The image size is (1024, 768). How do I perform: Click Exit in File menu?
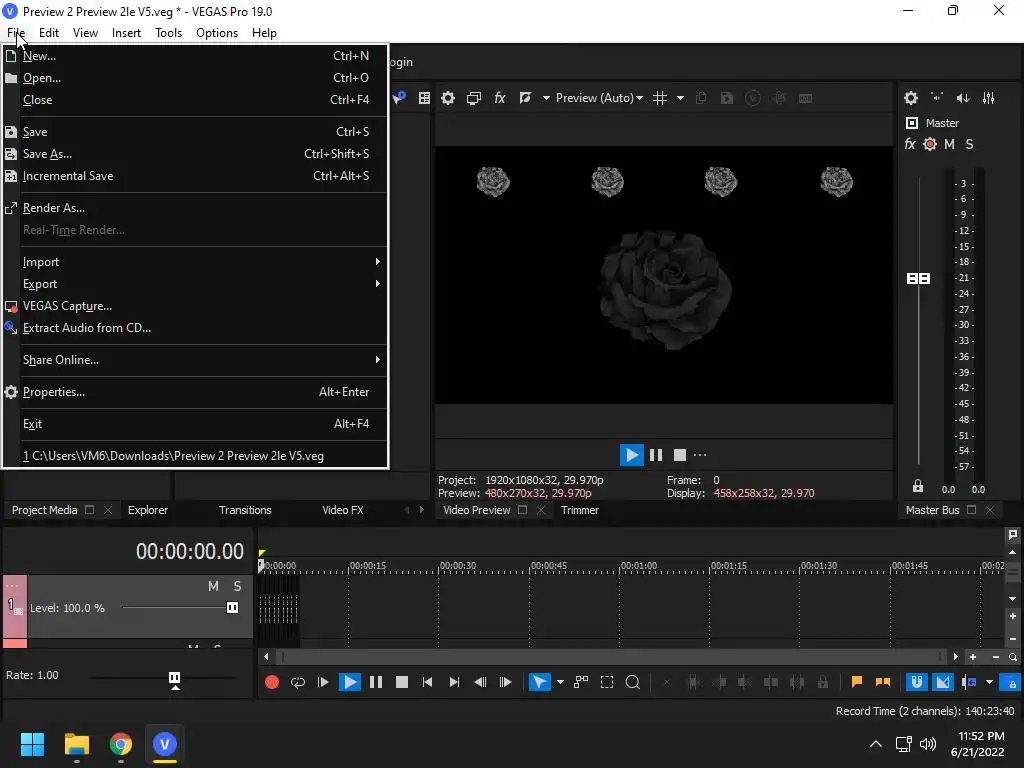coord(196,424)
